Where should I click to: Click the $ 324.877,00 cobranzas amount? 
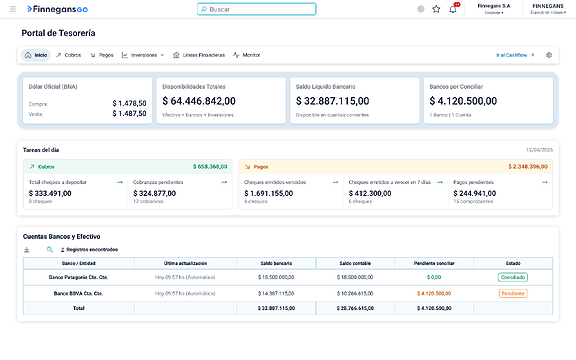(x=154, y=193)
